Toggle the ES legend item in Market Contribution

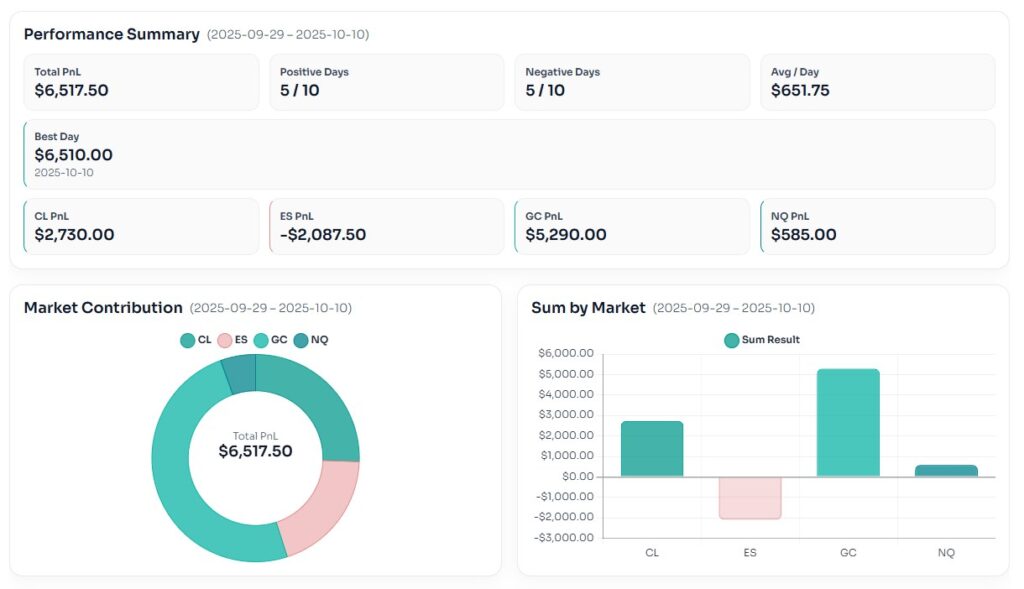coord(233,340)
